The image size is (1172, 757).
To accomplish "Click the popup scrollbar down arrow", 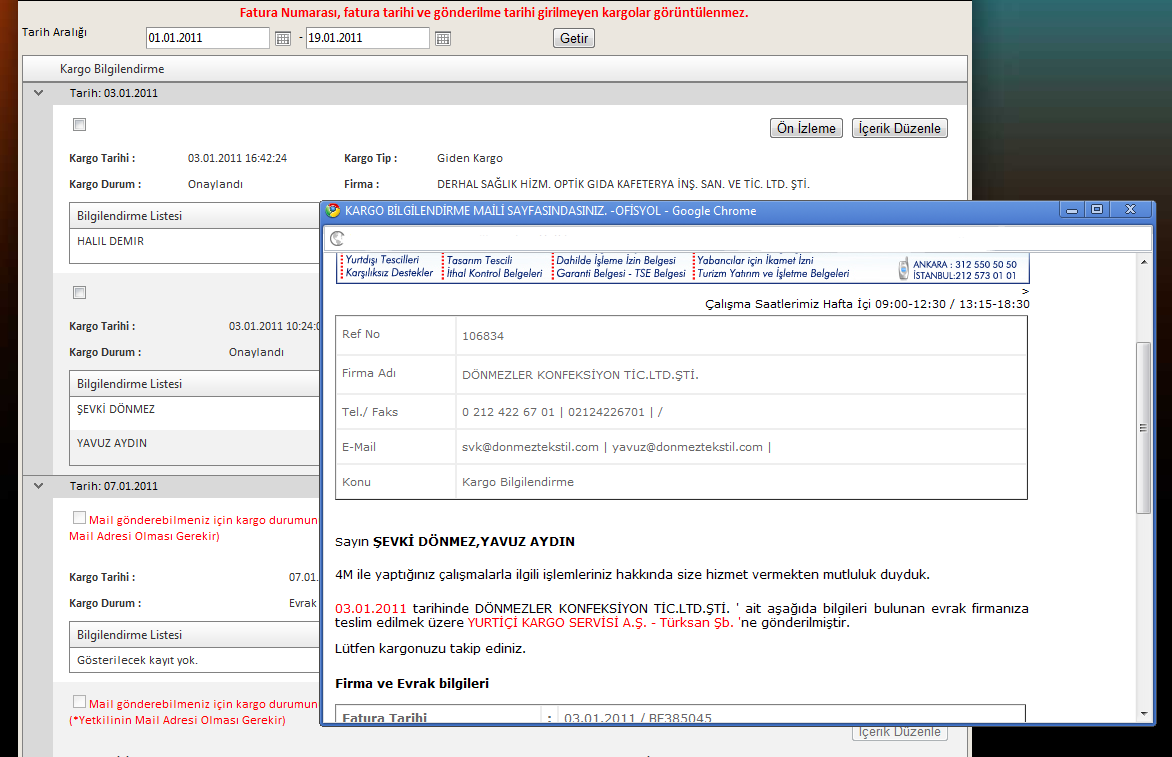I will click(1143, 713).
